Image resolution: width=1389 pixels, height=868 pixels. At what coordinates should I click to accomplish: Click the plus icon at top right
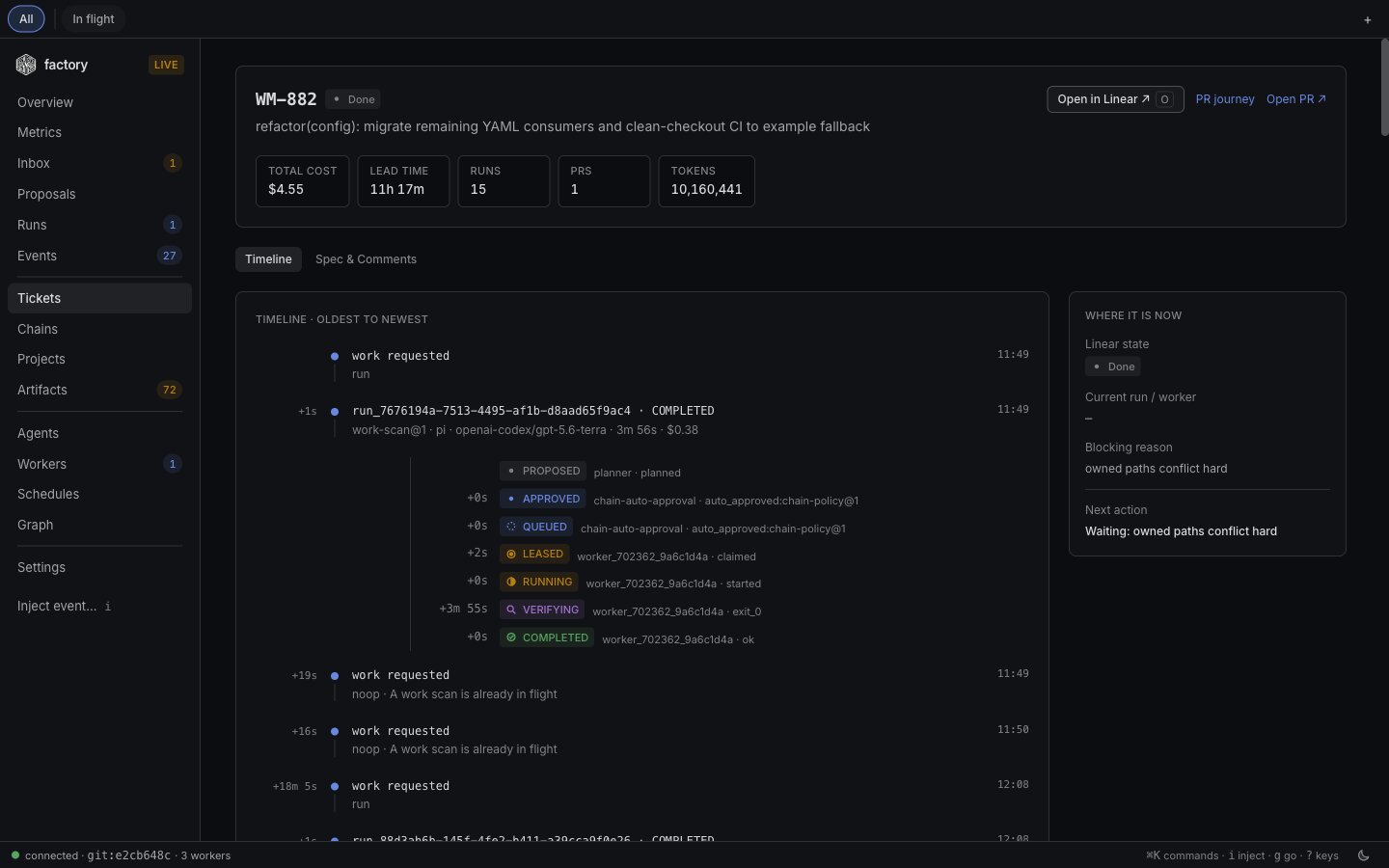1367,19
